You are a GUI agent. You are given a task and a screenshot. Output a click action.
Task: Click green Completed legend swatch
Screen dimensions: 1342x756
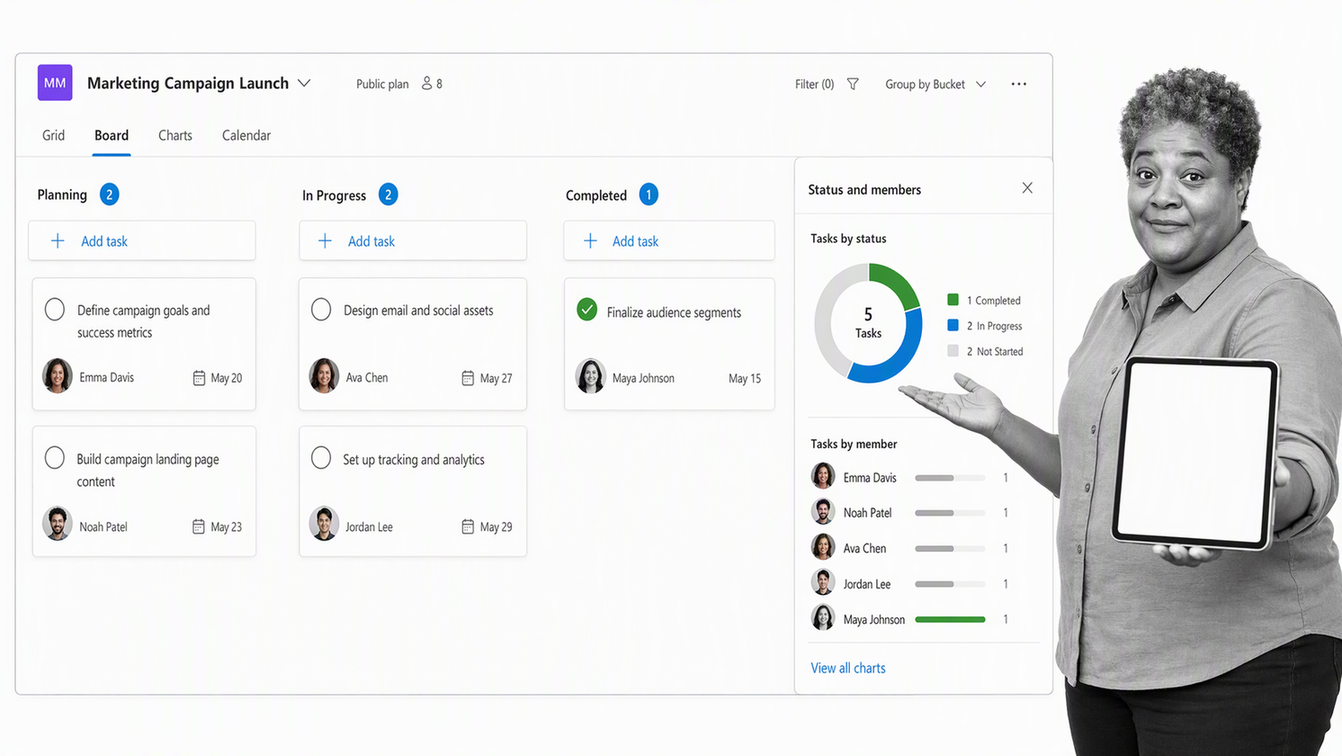[953, 299]
